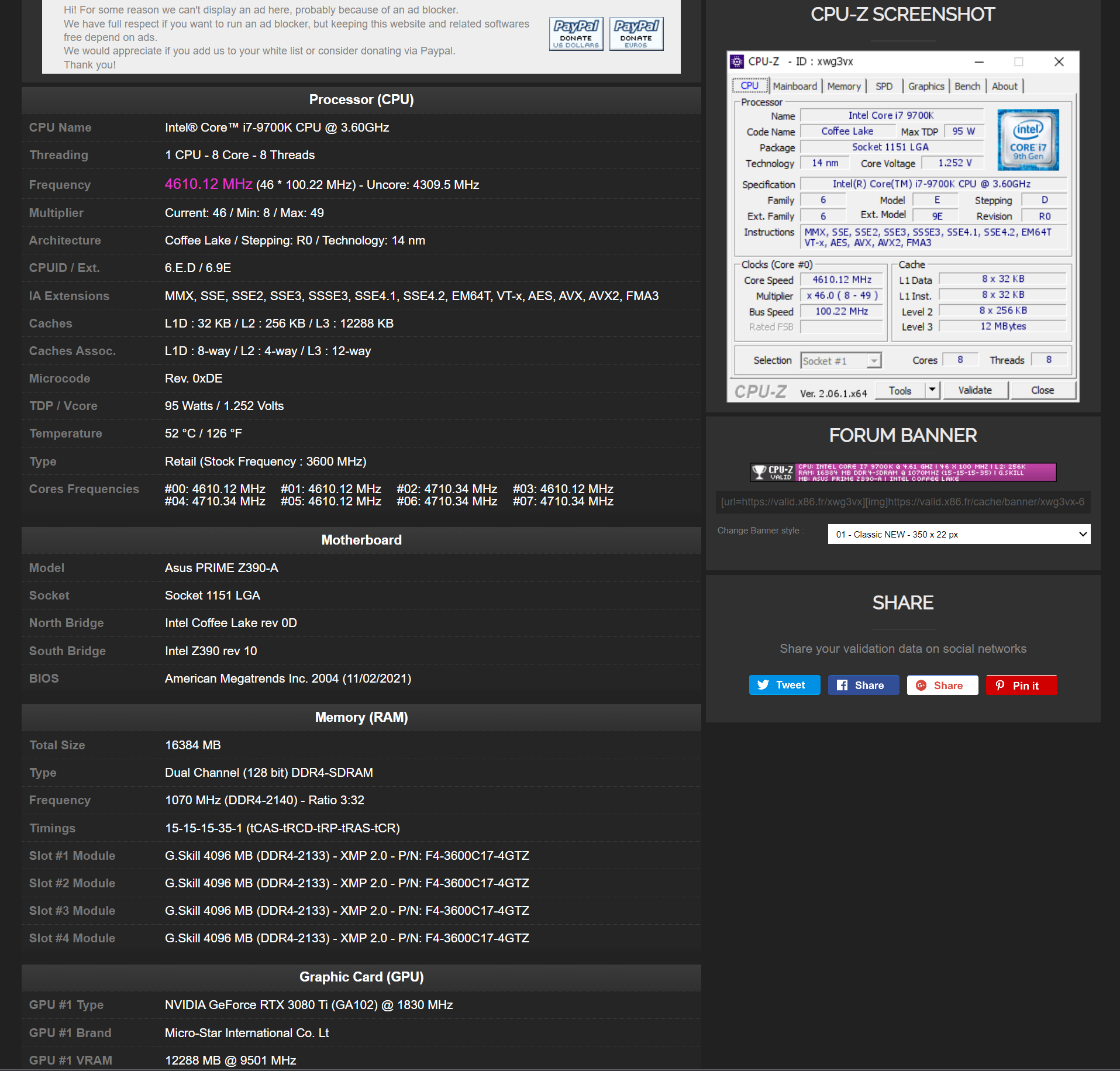Click the 95 Watts / 1.252 Volts value
1120x1071 pixels.
(224, 406)
